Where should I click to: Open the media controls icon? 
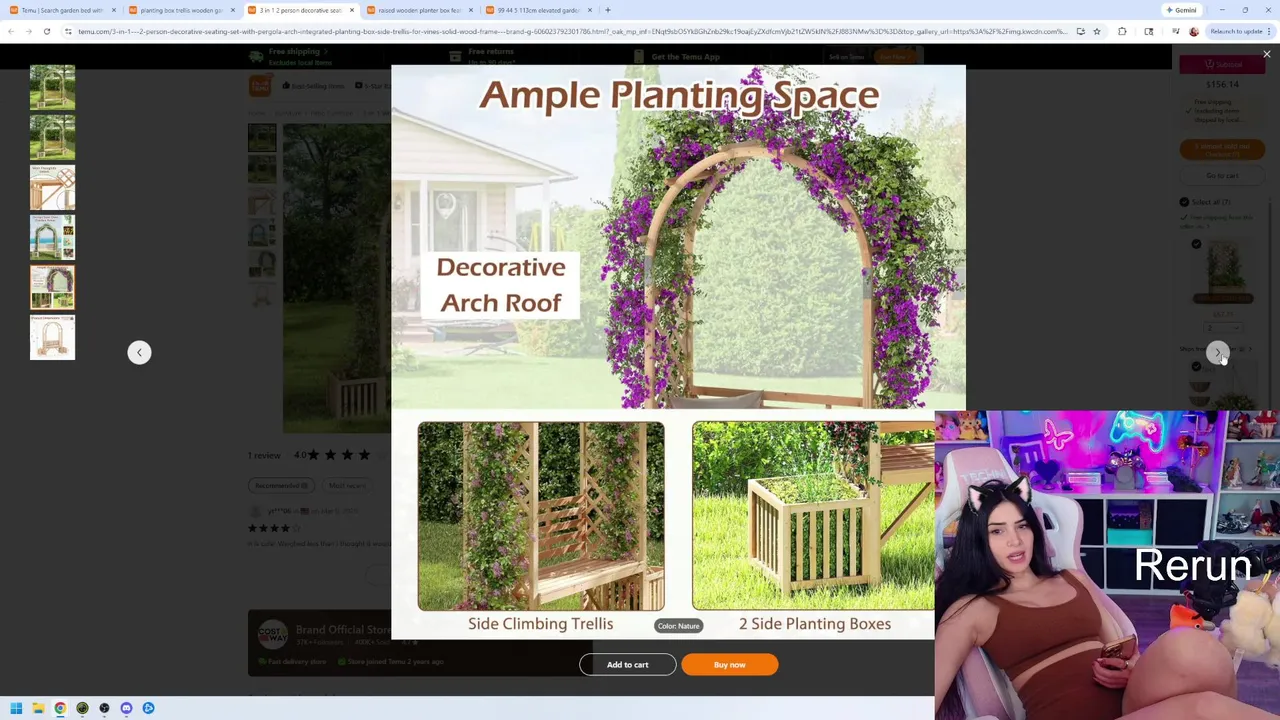pos(1175,31)
